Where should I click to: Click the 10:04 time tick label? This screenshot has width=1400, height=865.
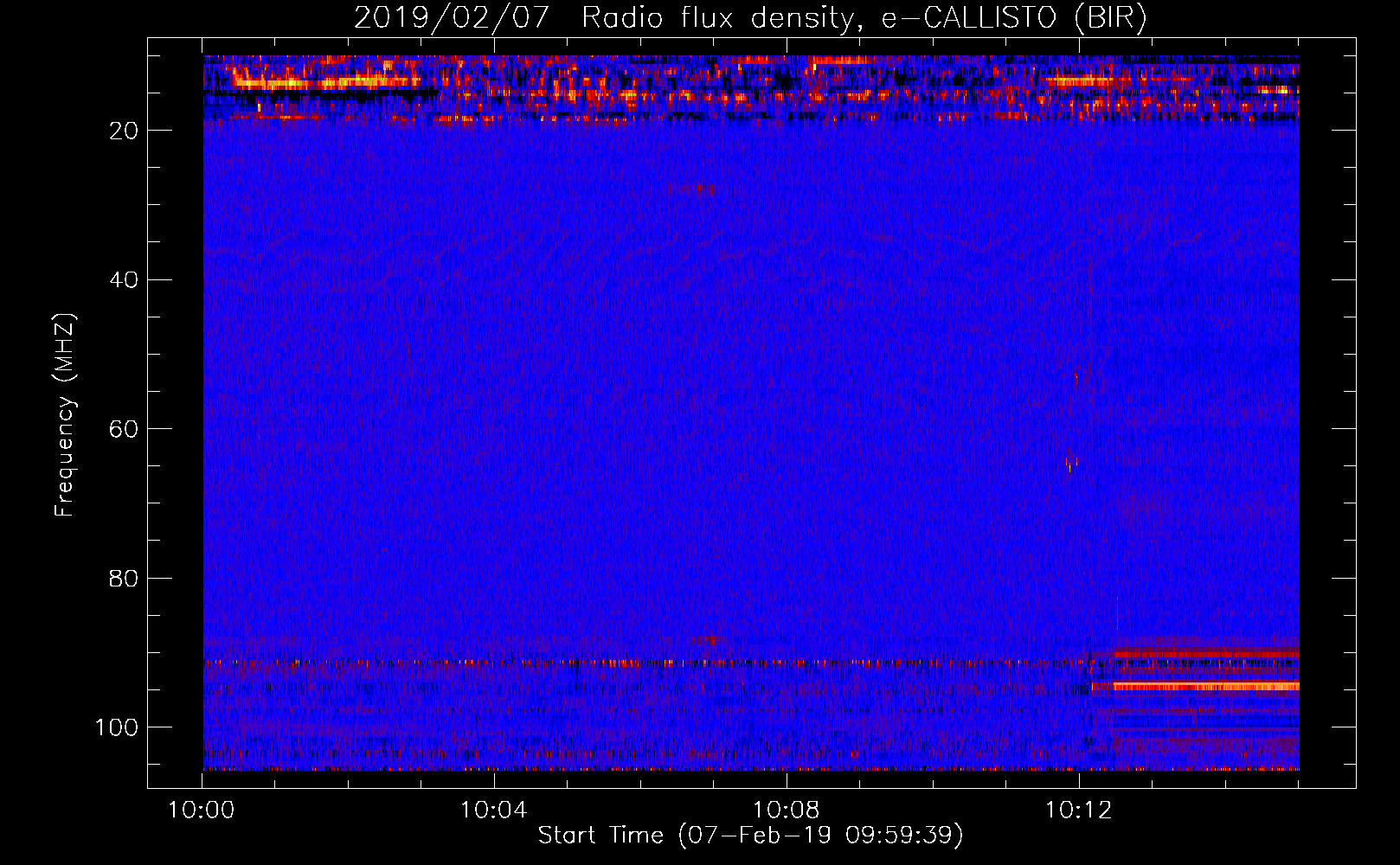coord(494,811)
